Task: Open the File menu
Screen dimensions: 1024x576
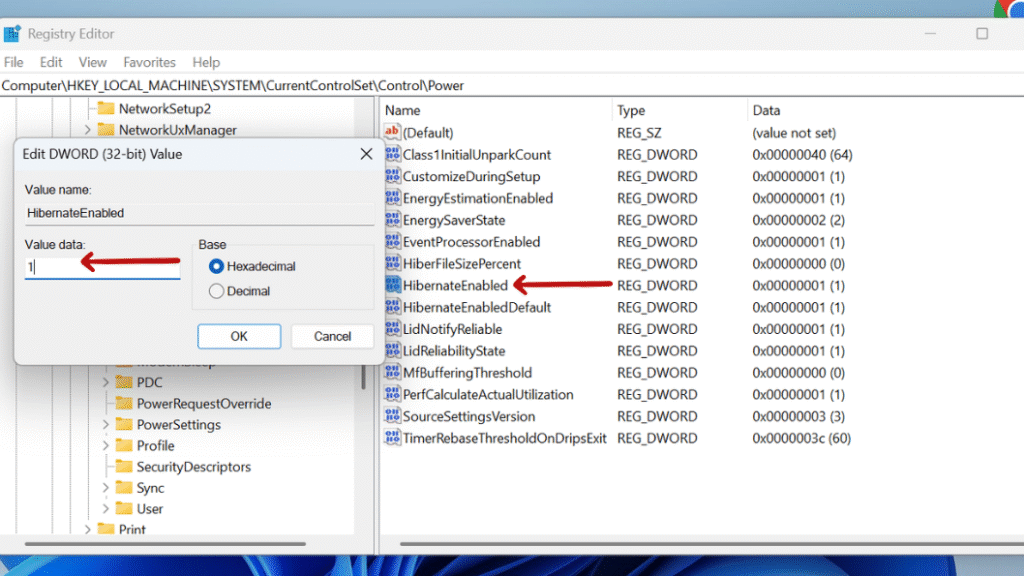Action: click(13, 62)
